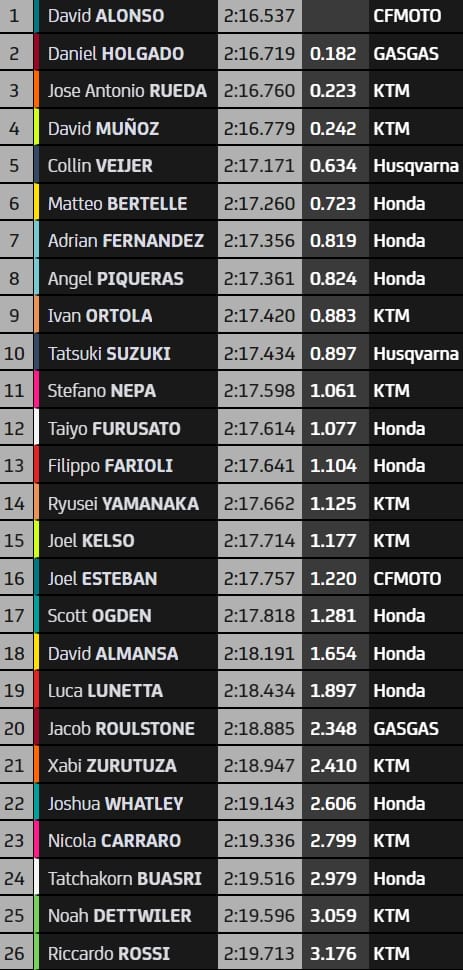463x970 pixels.
Task: Click rider name David ALONSO
Action: pos(106,15)
